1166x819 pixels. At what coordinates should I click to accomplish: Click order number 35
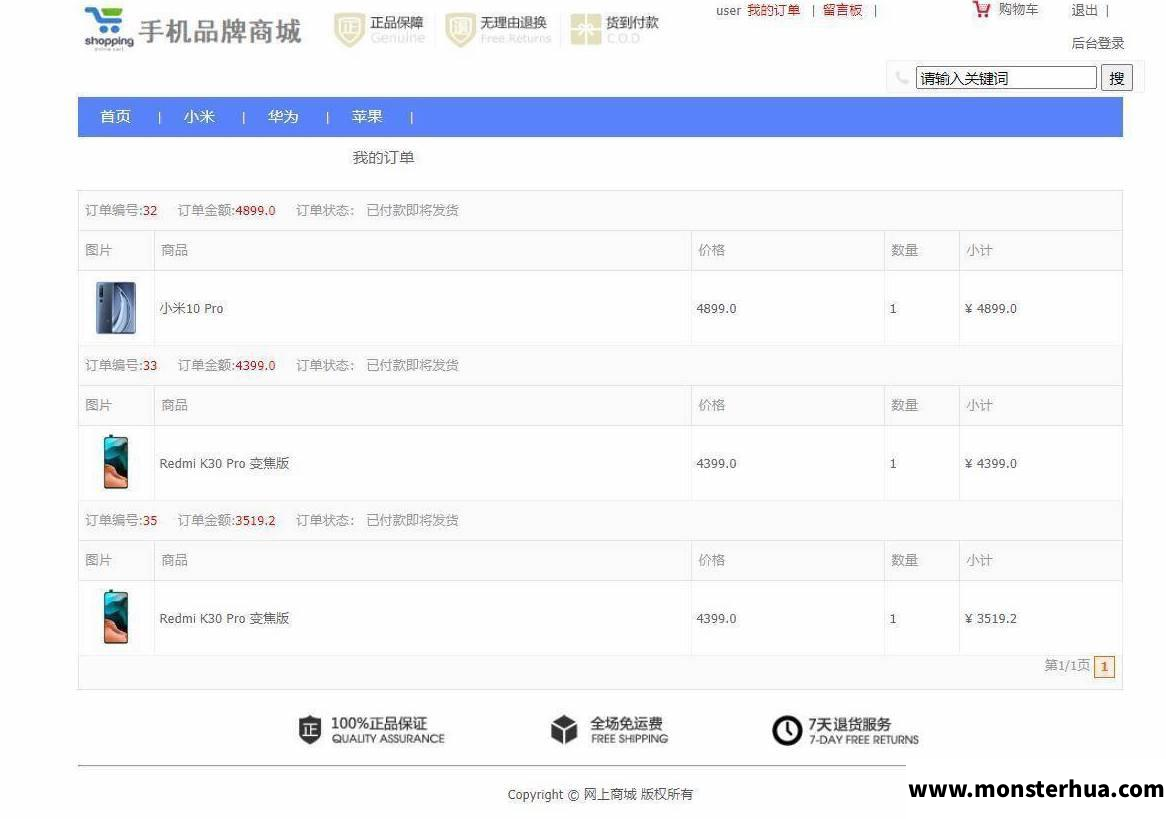pyautogui.click(x=150, y=520)
